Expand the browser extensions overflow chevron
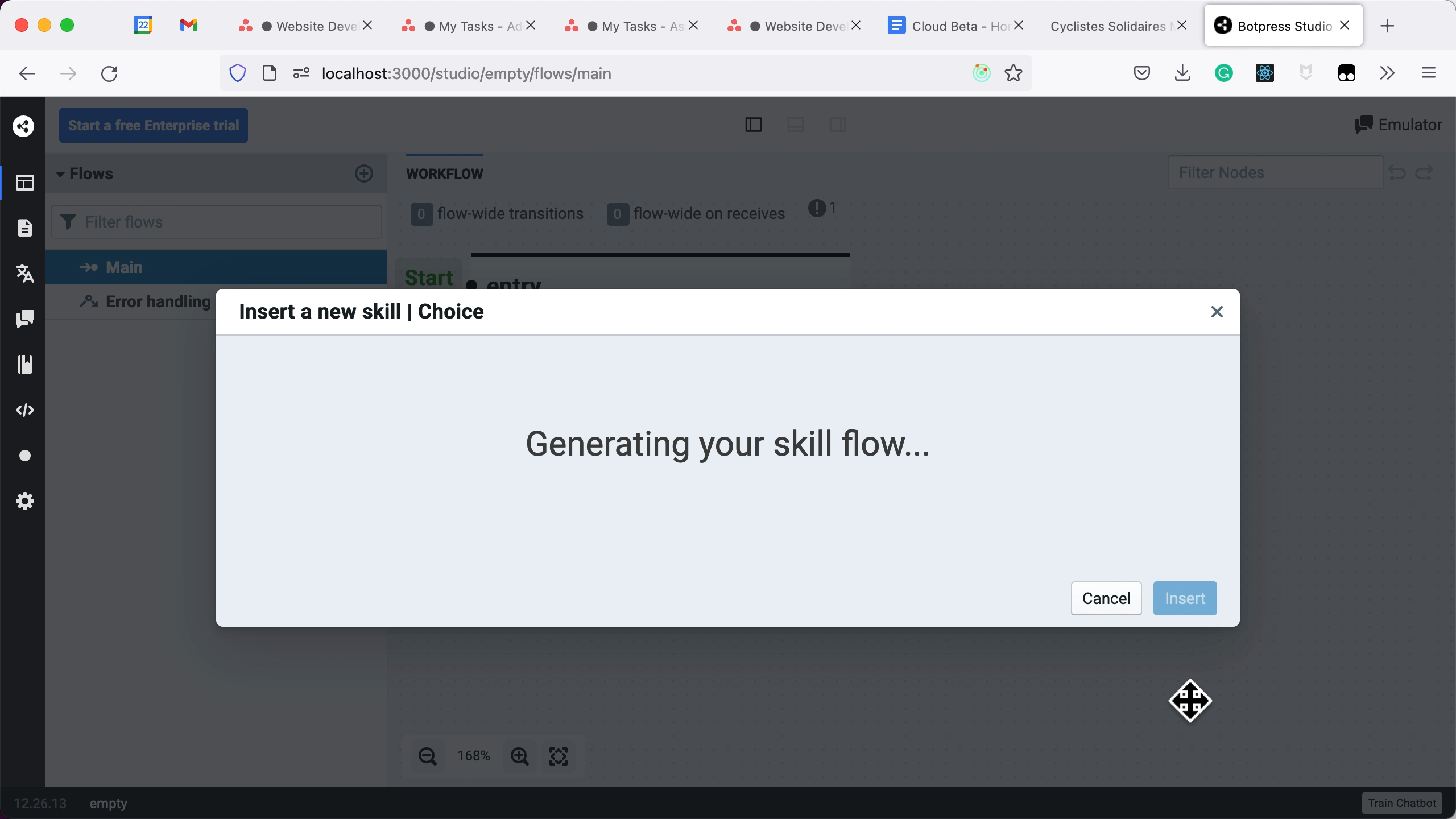This screenshot has width=1456, height=819. click(x=1387, y=73)
